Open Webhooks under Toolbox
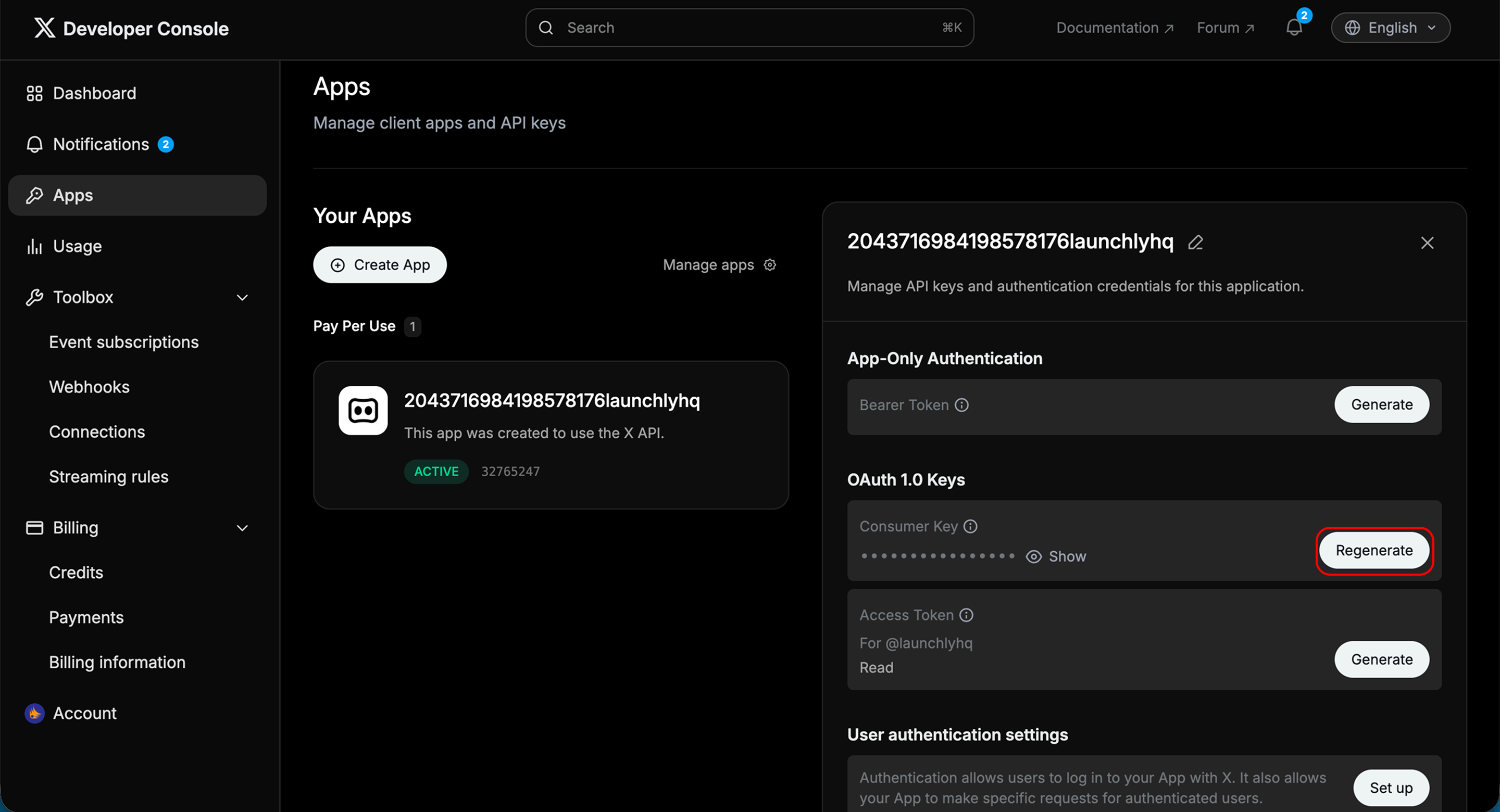This screenshot has height=812, width=1500. coord(89,387)
